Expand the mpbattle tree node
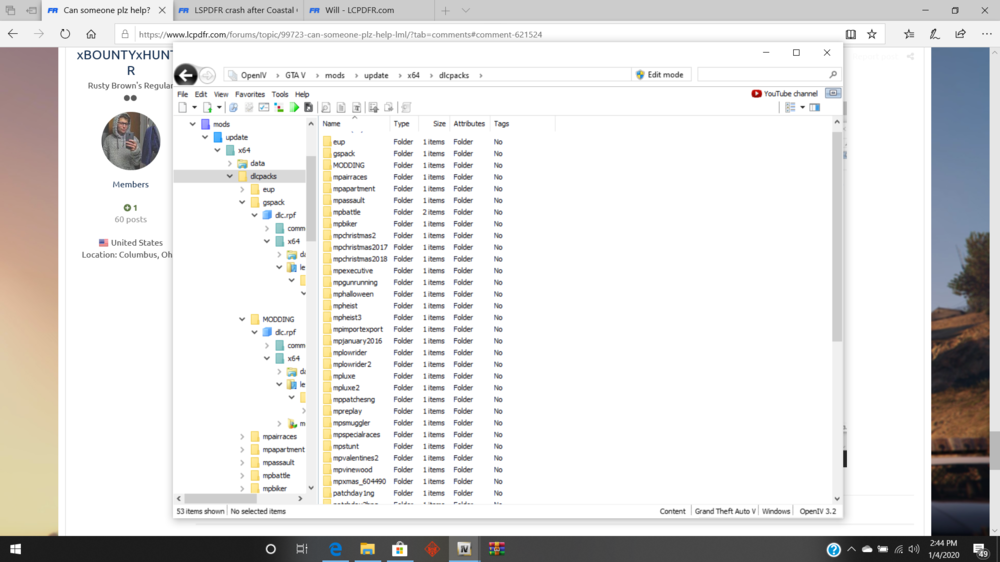The width and height of the screenshot is (1000, 562). pos(242,475)
